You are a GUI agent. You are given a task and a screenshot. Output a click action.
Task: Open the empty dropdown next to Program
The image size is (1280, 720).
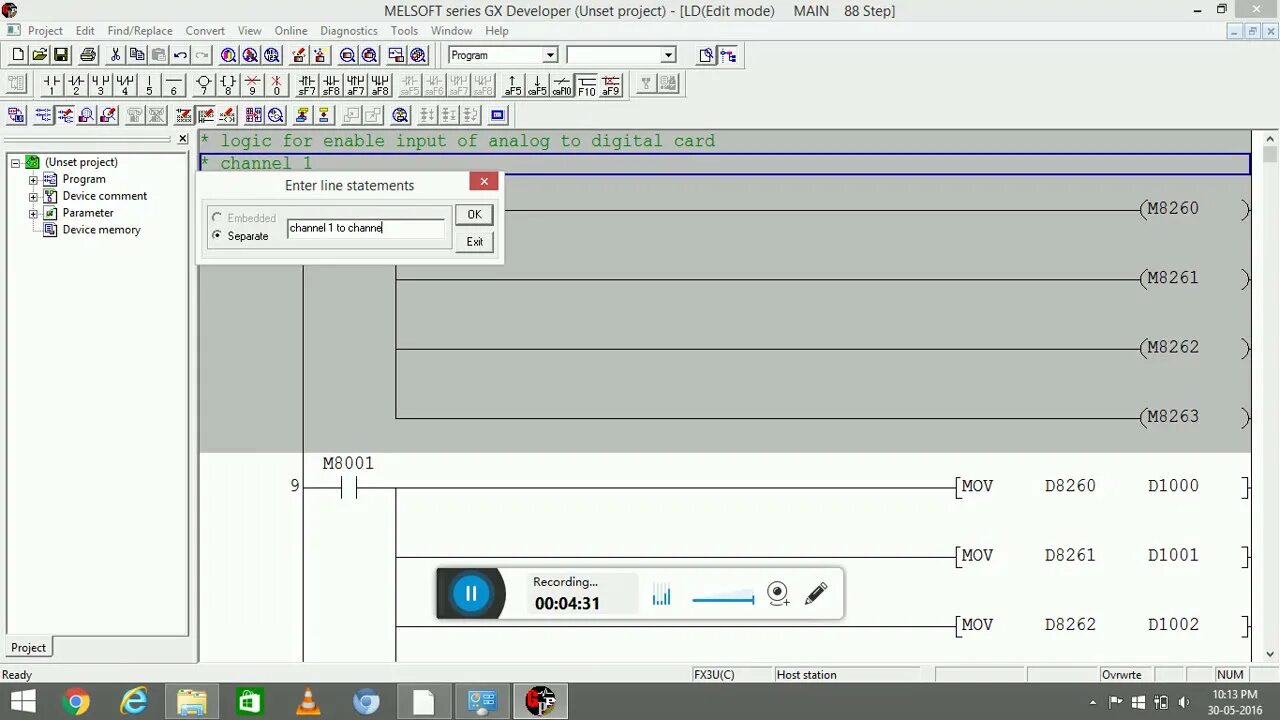[x=668, y=55]
